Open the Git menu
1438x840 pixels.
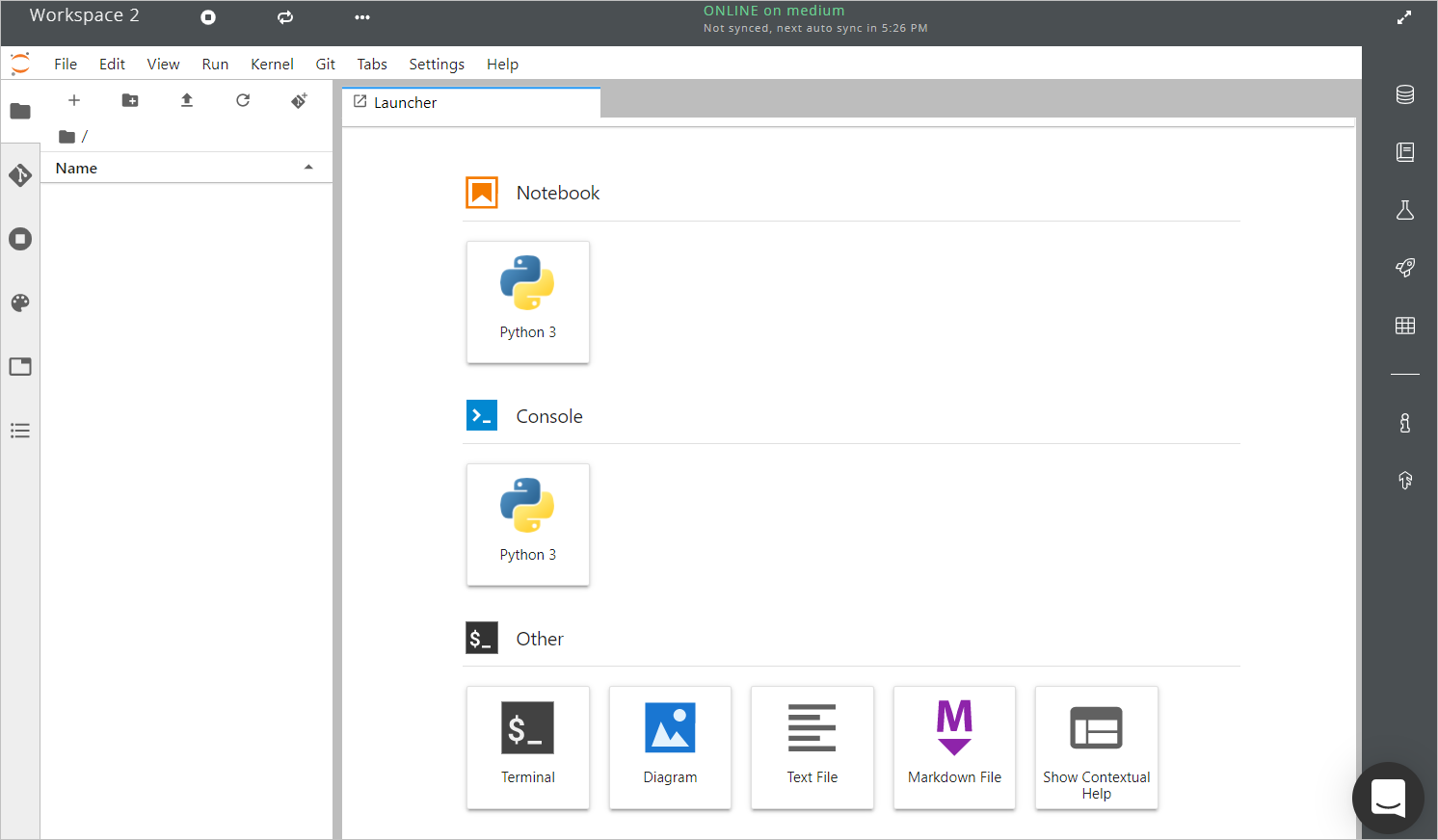pyautogui.click(x=326, y=64)
